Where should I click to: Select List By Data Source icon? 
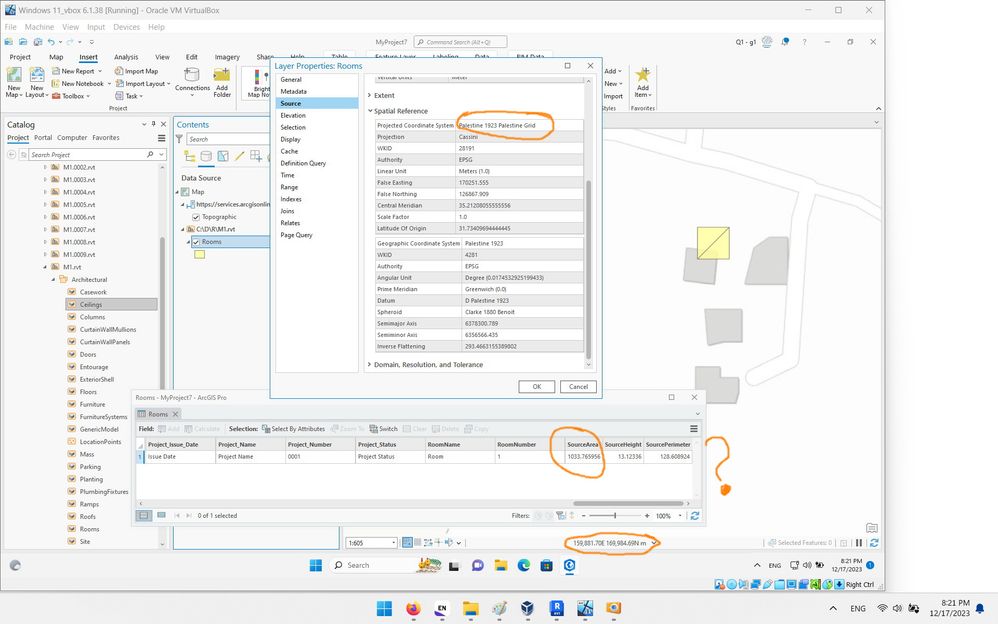pos(206,156)
